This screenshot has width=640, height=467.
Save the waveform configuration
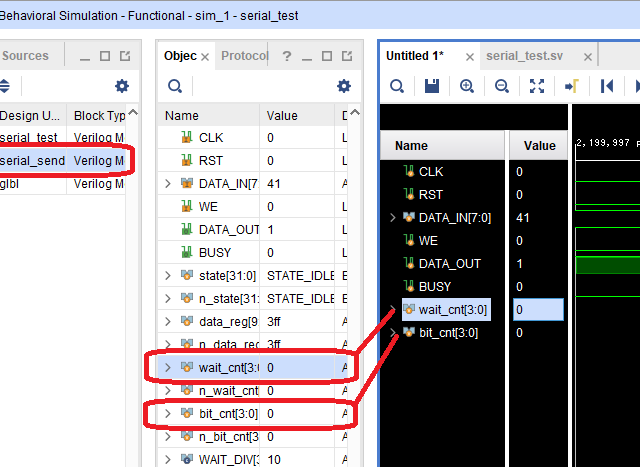click(x=432, y=86)
